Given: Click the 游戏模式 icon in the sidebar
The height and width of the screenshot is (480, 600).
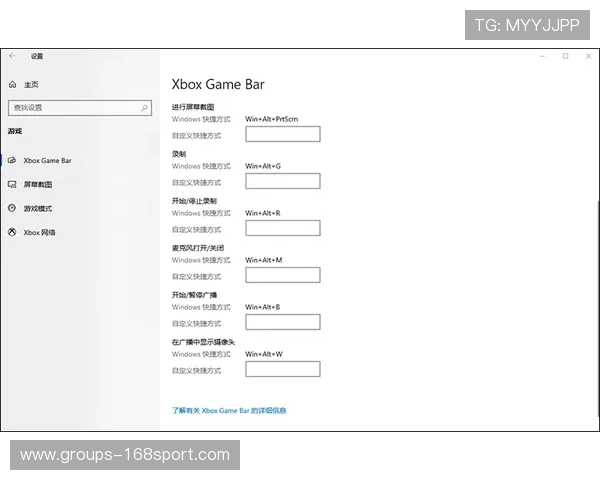Looking at the screenshot, I should coord(13,208).
